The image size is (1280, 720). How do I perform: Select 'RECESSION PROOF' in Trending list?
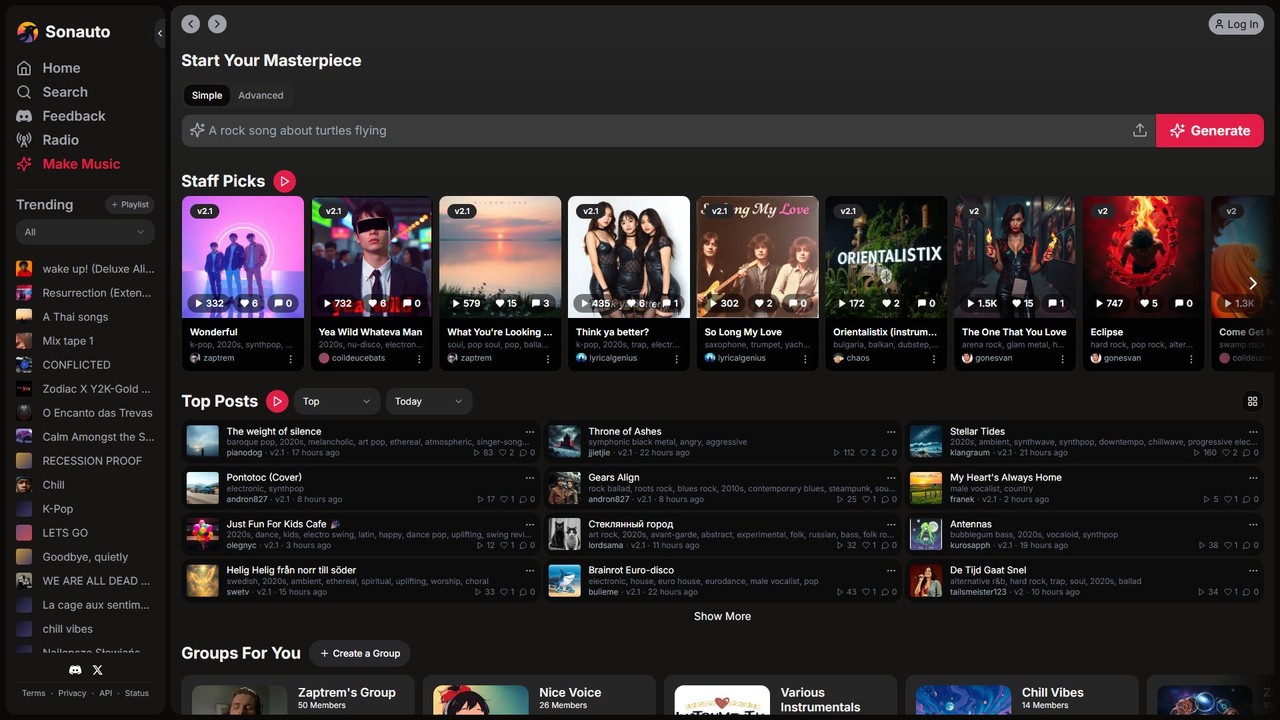click(x=85, y=461)
